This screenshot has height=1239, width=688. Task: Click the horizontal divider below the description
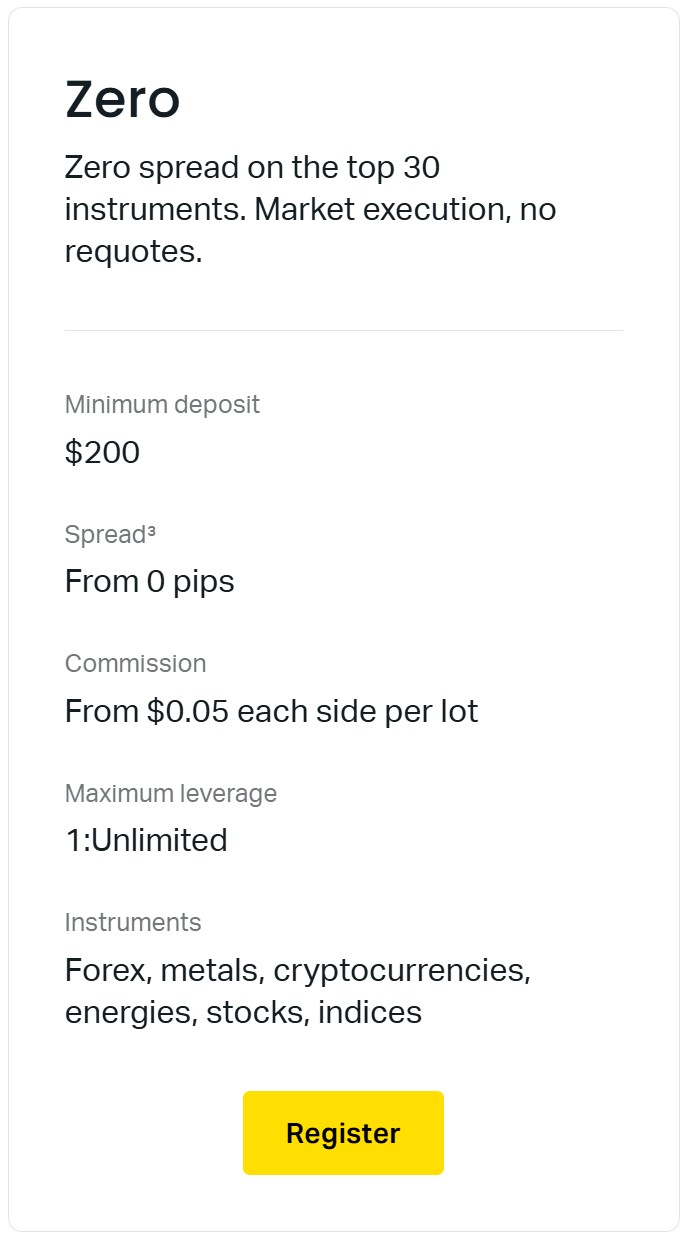point(343,330)
